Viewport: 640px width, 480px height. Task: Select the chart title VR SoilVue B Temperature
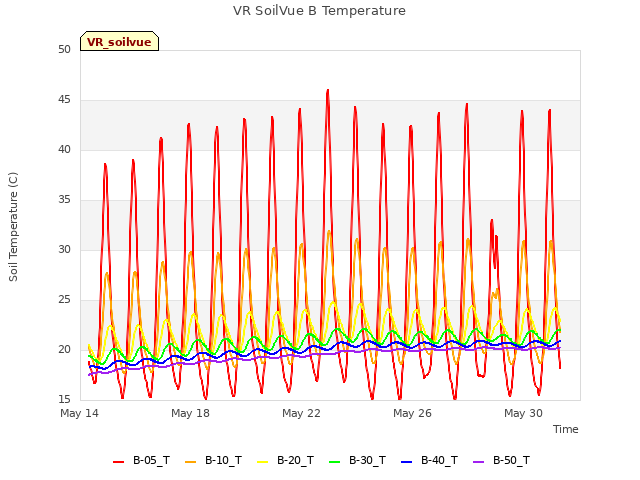[319, 11]
